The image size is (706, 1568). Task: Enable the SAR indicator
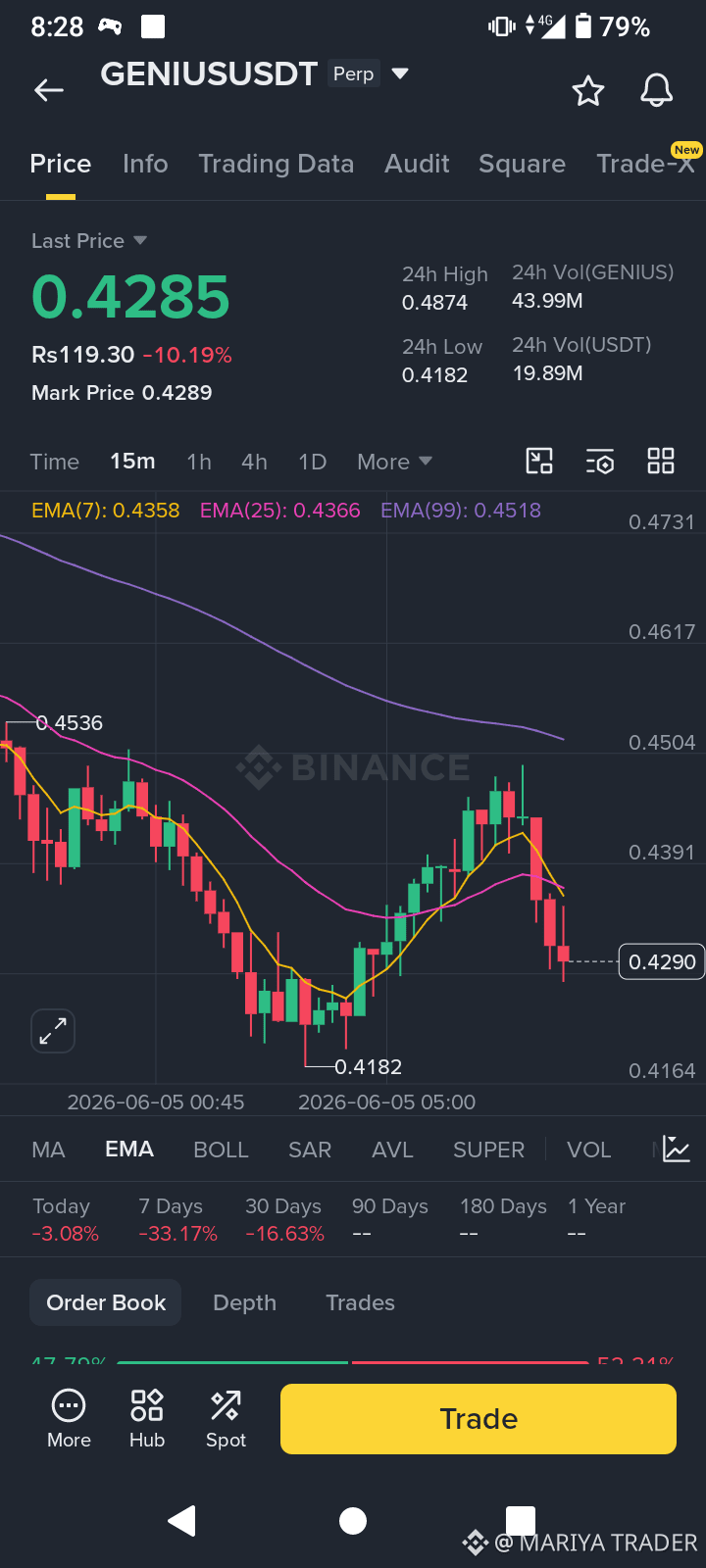coord(310,1150)
